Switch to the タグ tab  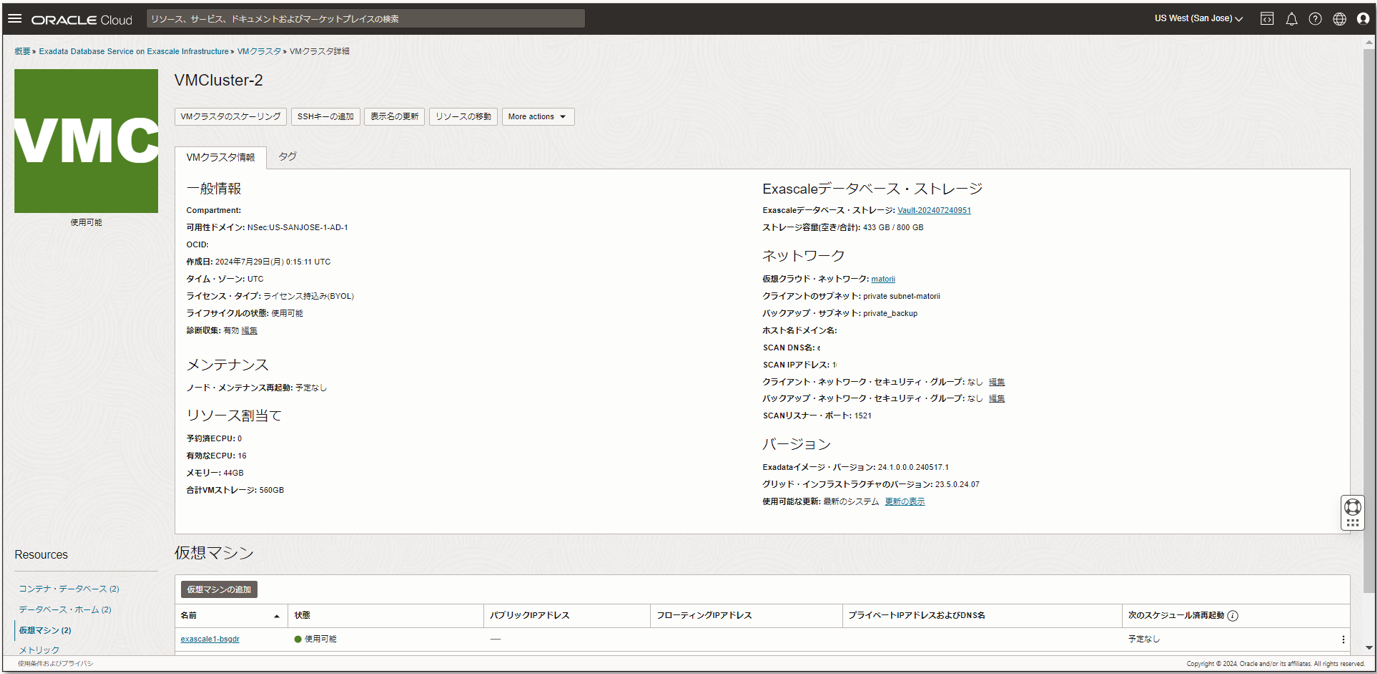point(287,157)
